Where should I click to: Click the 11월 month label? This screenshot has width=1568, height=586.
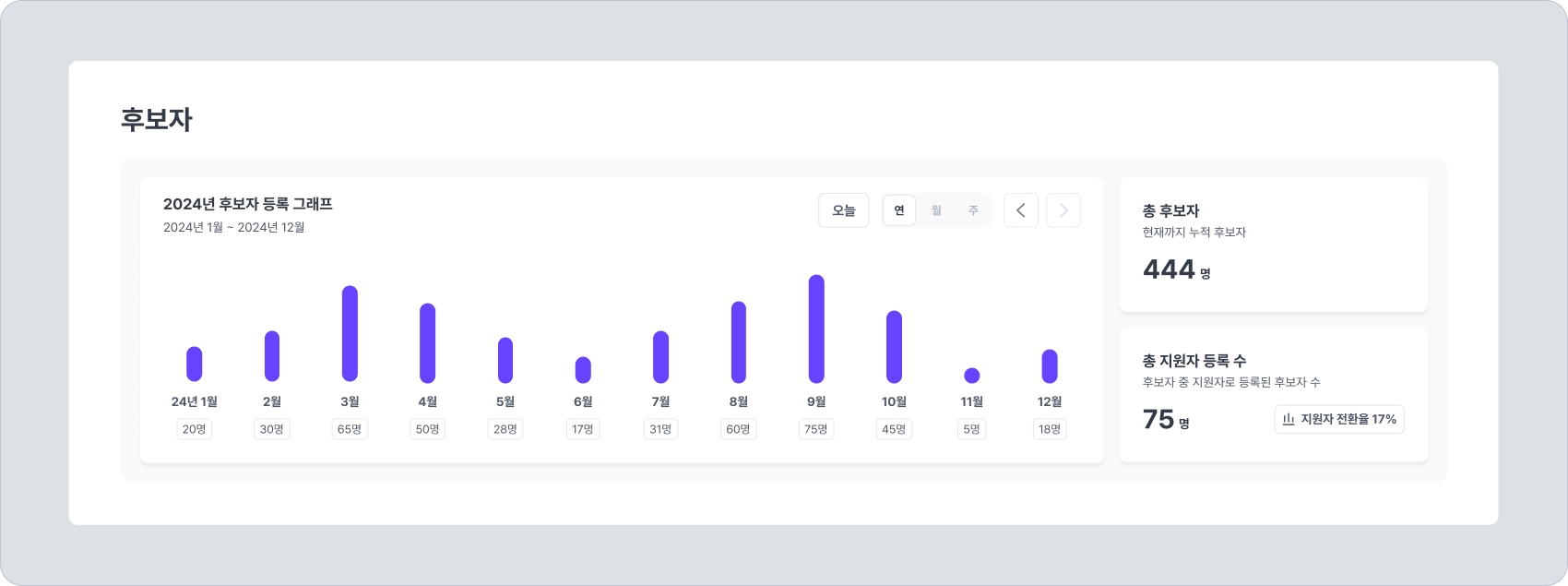pyautogui.click(x=971, y=401)
